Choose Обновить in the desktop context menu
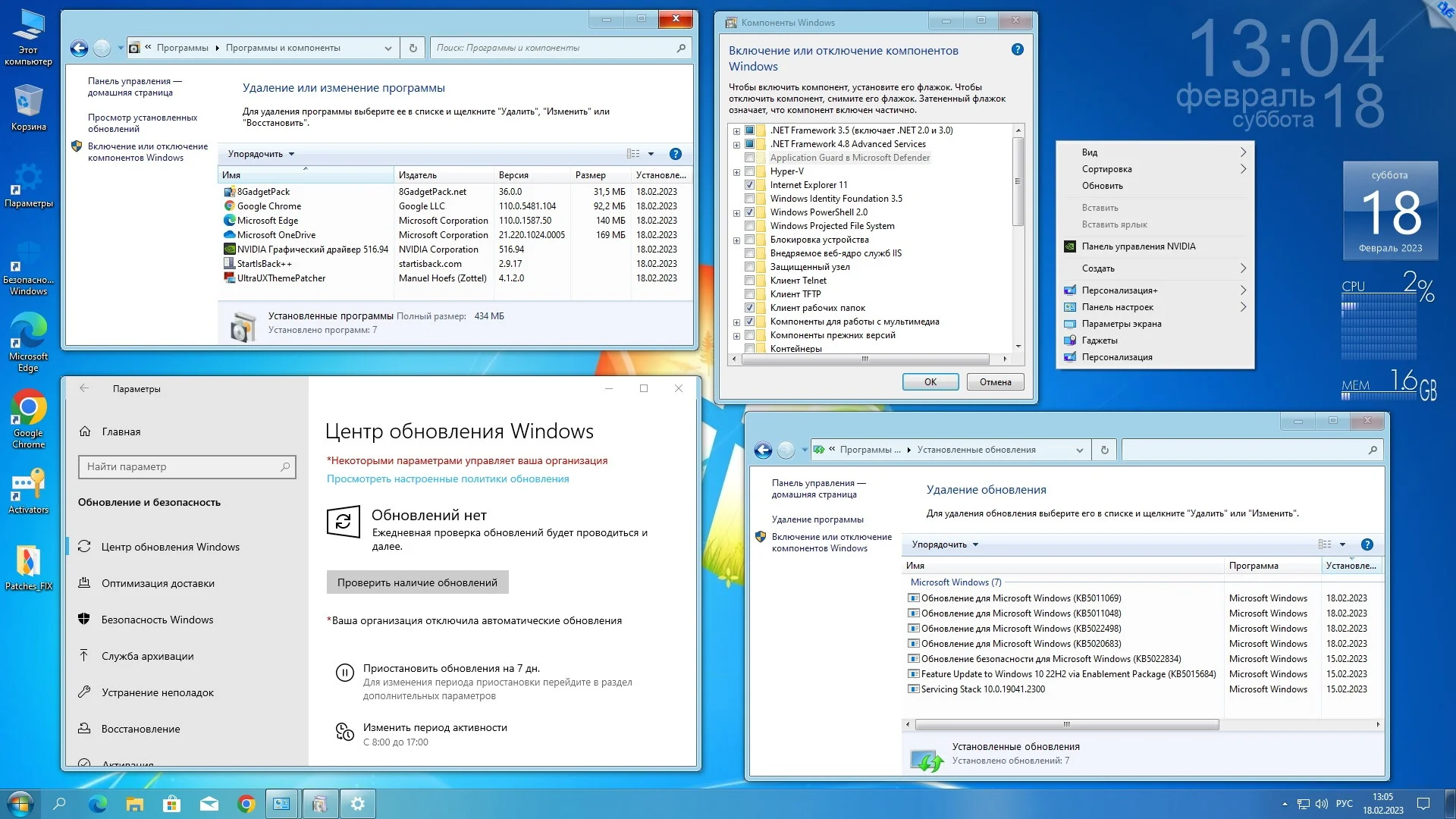 [x=1102, y=186]
